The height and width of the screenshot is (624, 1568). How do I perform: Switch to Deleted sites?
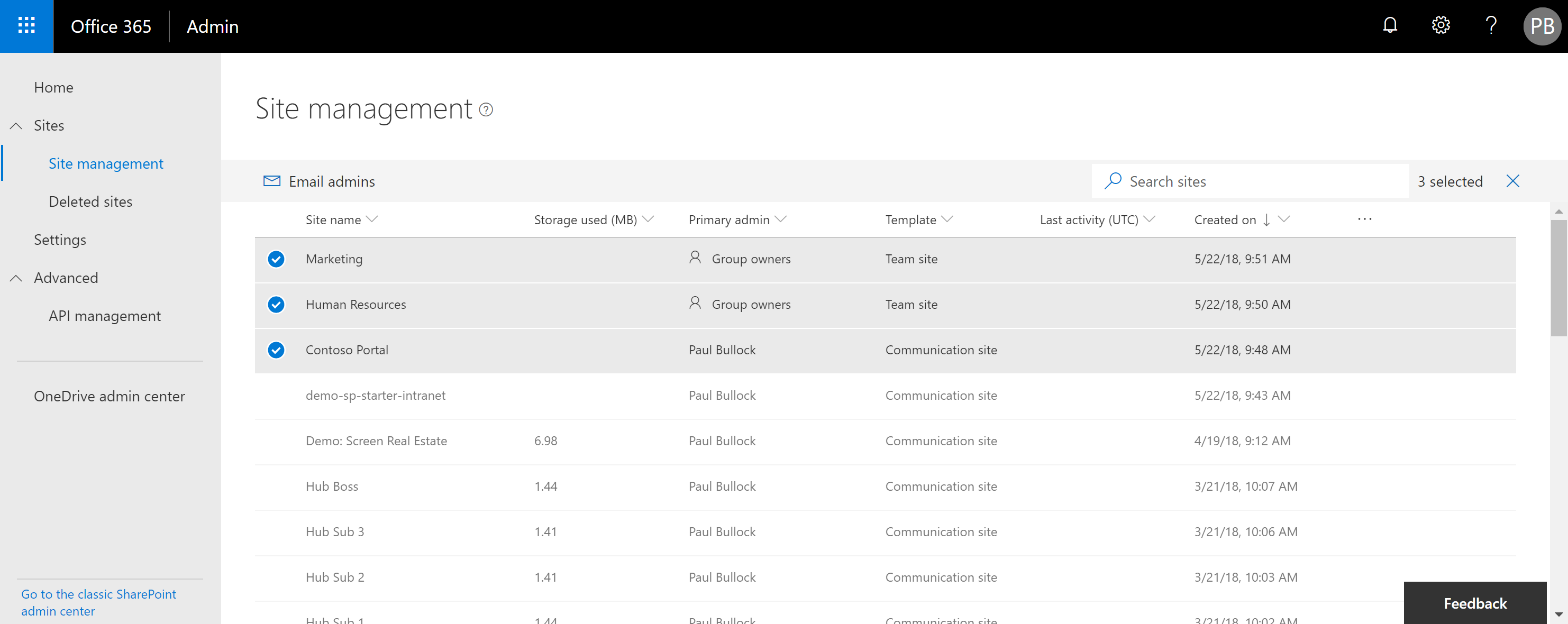pyautogui.click(x=90, y=201)
